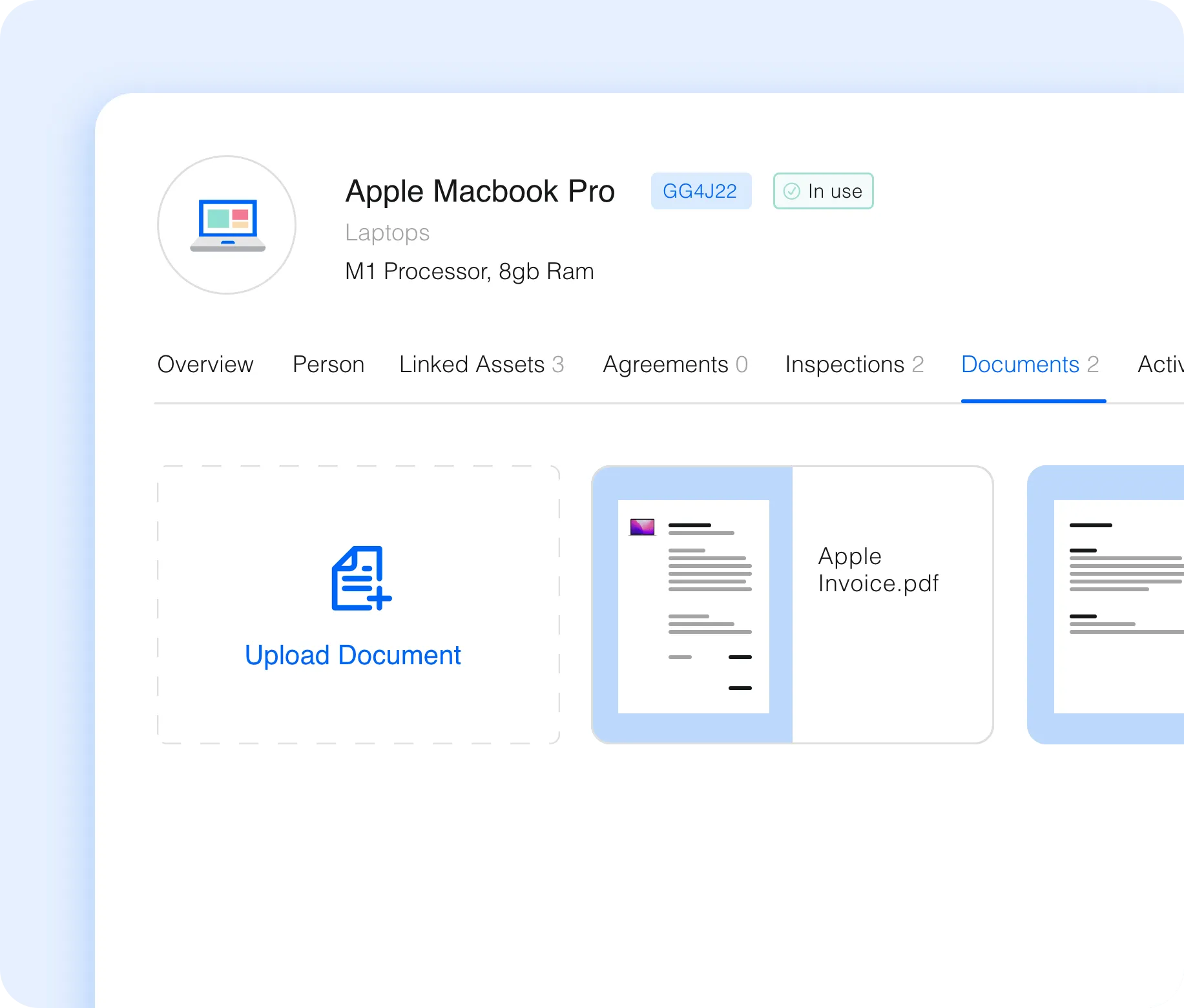
Task: Click the Apple Invoice.pdf file name
Action: click(878, 570)
